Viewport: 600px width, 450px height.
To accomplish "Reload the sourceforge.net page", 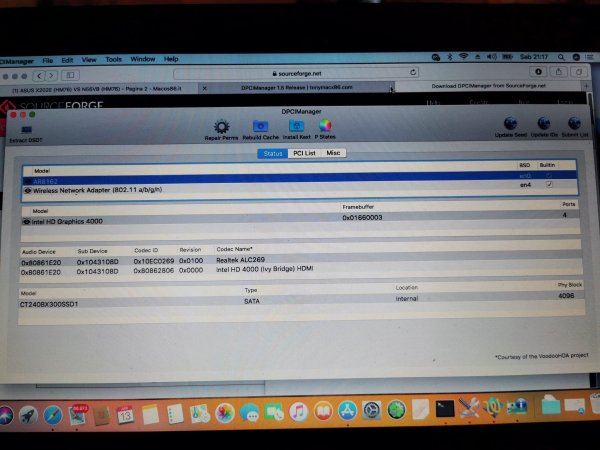I will tap(413, 72).
